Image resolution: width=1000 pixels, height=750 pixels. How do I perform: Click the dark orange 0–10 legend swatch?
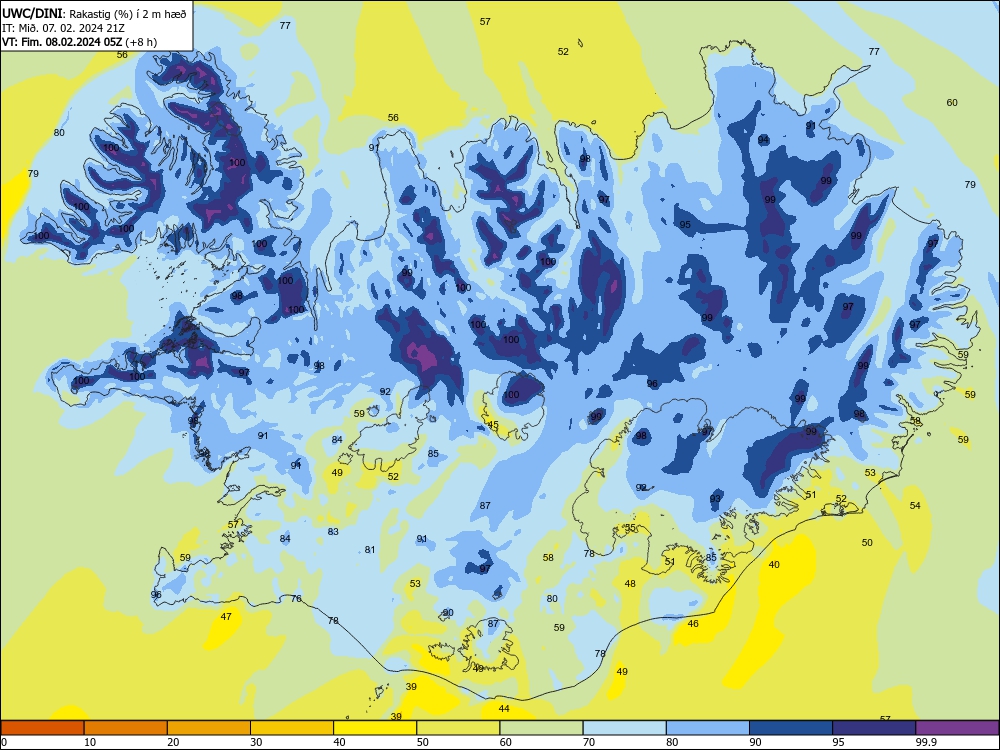tap(42, 728)
